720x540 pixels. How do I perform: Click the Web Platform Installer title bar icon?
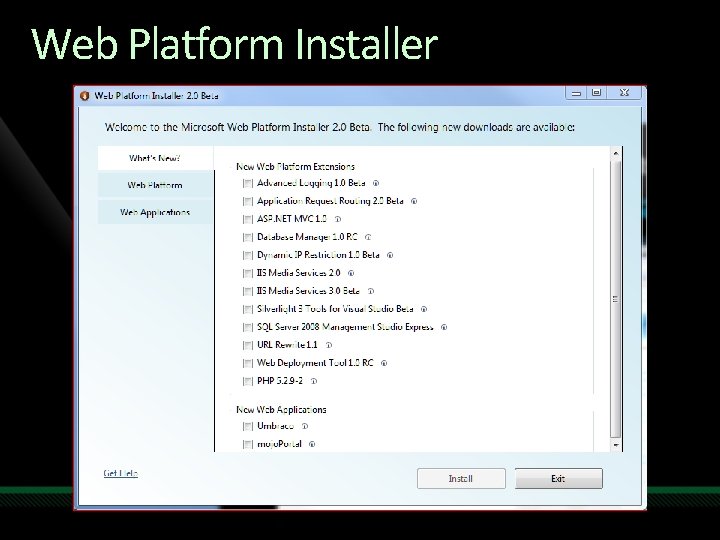(x=84, y=96)
